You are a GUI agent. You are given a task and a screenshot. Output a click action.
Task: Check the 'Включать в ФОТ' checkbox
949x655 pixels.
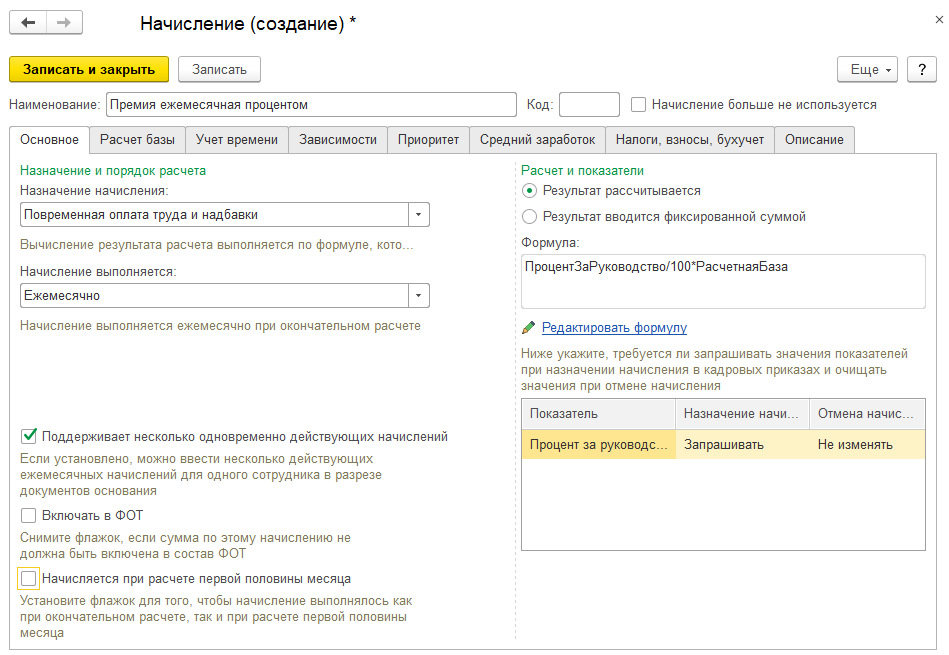point(29,516)
